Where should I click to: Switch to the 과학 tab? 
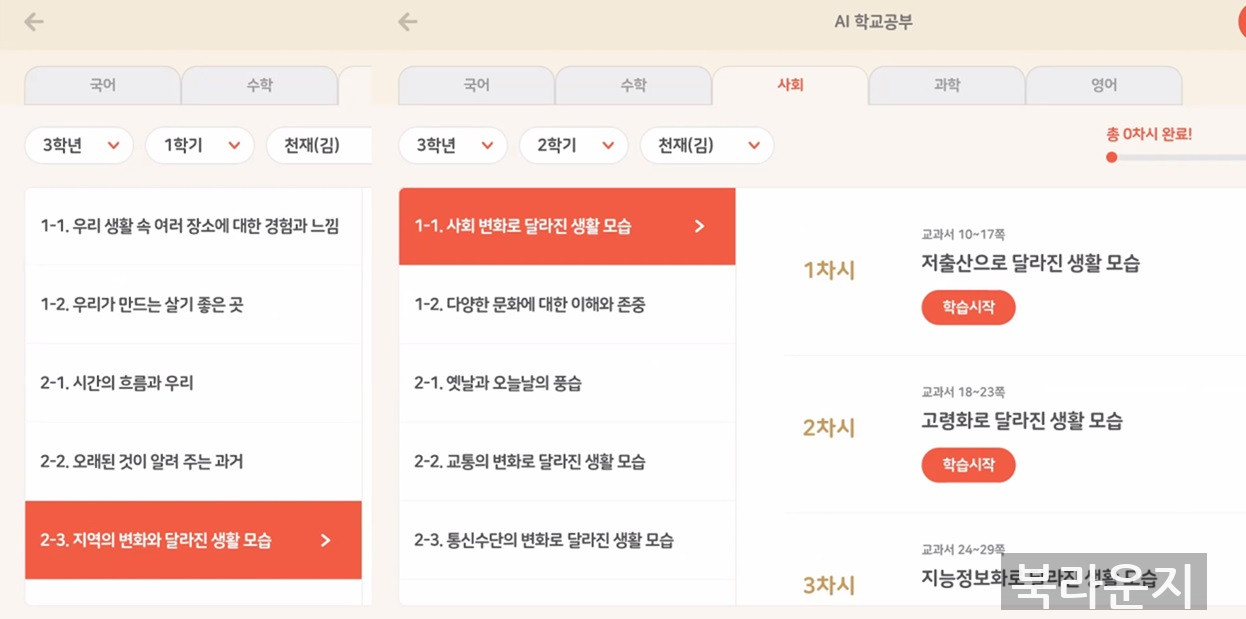click(x=946, y=86)
